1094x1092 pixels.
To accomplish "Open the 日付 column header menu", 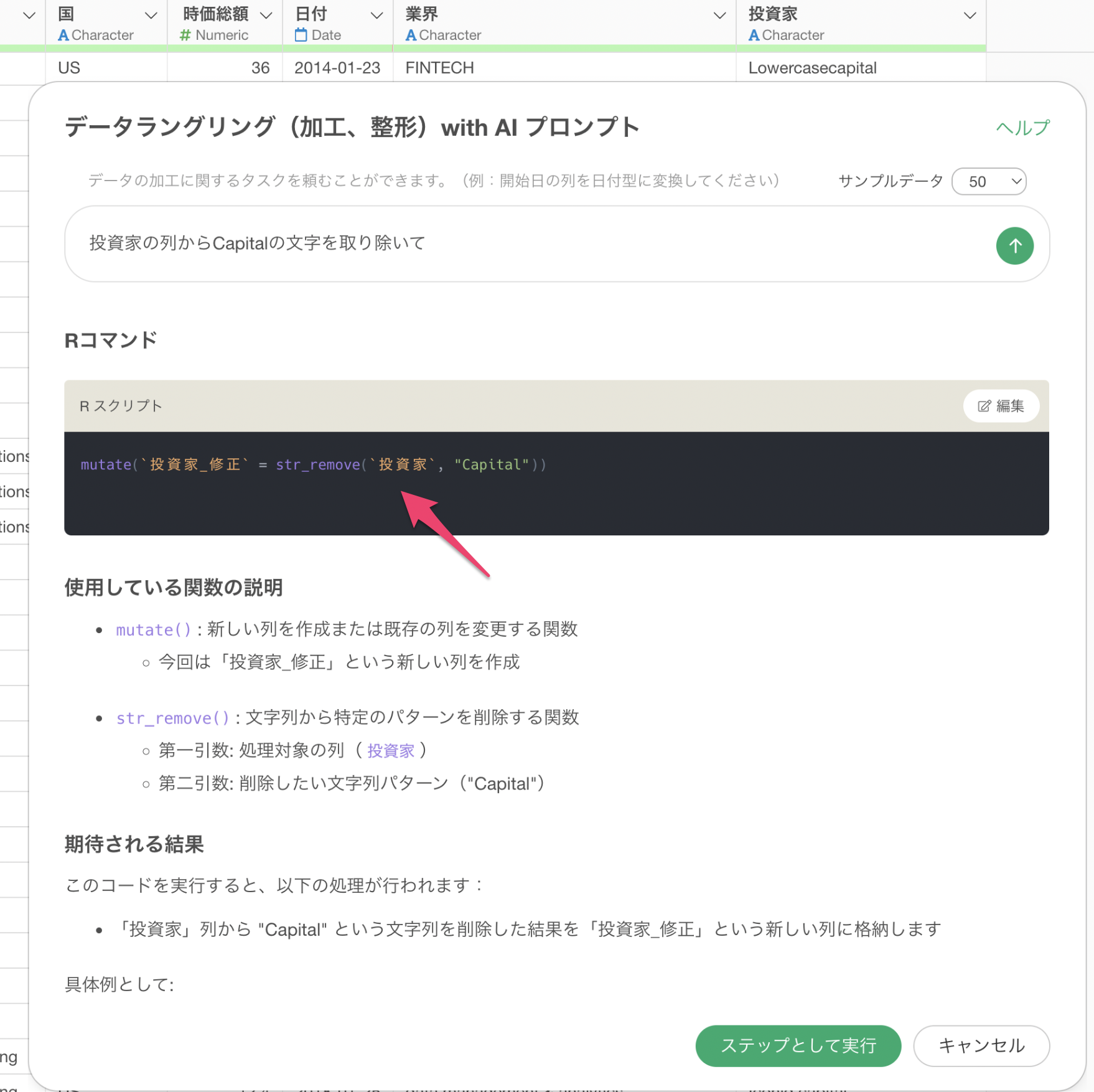I will (376, 16).
